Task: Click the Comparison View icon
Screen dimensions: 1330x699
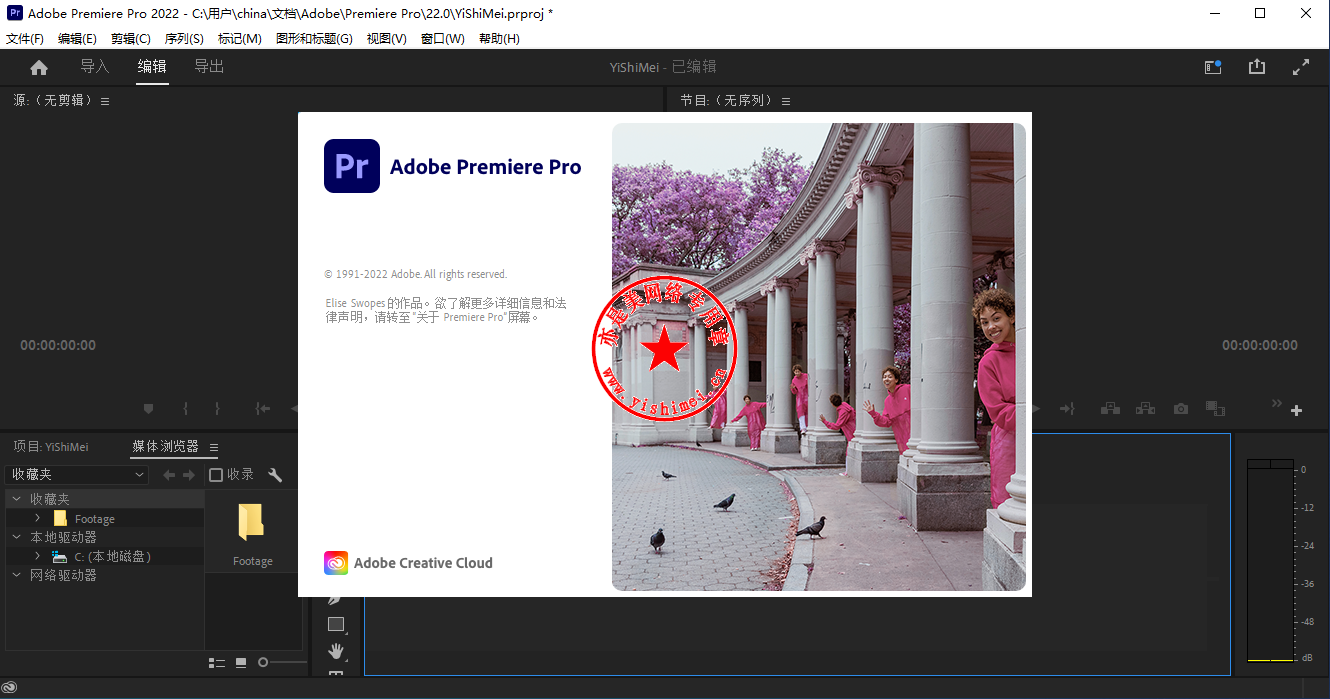Action: coord(1215,408)
